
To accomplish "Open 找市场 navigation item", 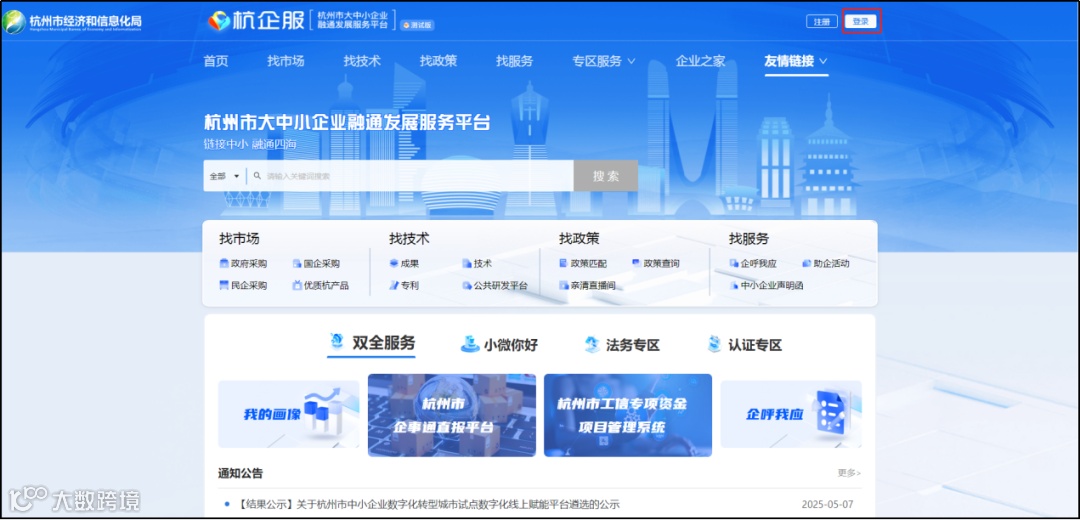I will tap(286, 61).
